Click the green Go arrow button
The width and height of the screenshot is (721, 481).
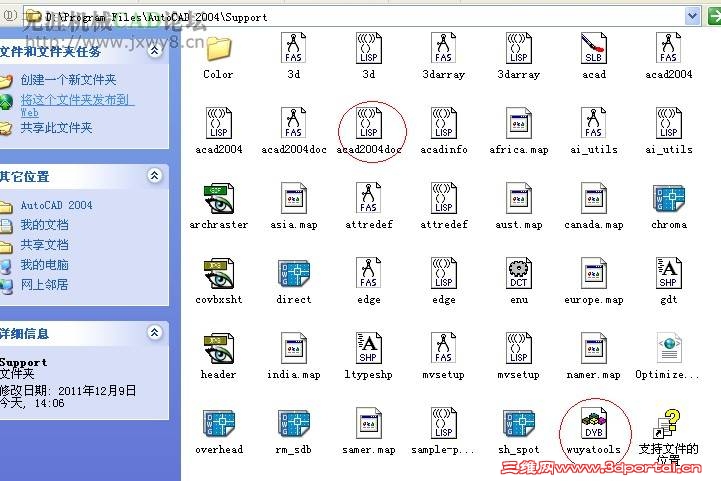click(x=714, y=17)
